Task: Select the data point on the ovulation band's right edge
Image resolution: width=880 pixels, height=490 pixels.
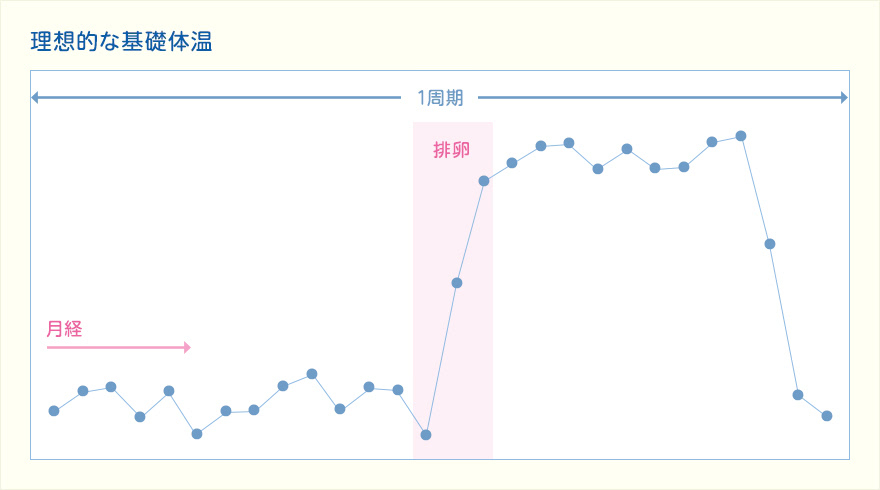Action: [x=484, y=181]
